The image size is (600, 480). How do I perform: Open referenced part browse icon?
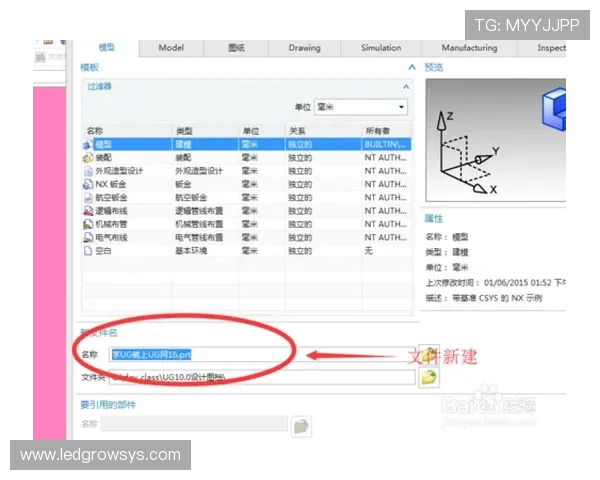pos(301,426)
